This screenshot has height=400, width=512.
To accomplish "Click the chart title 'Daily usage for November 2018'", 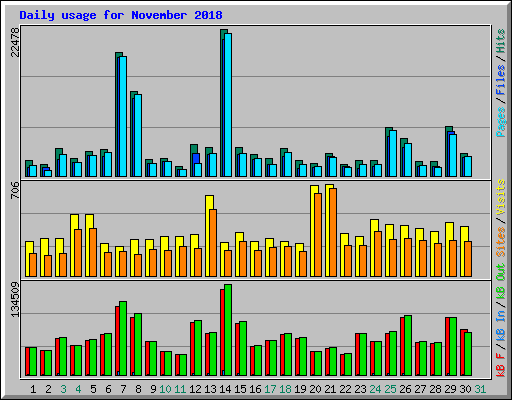I will pyautogui.click(x=121, y=15).
